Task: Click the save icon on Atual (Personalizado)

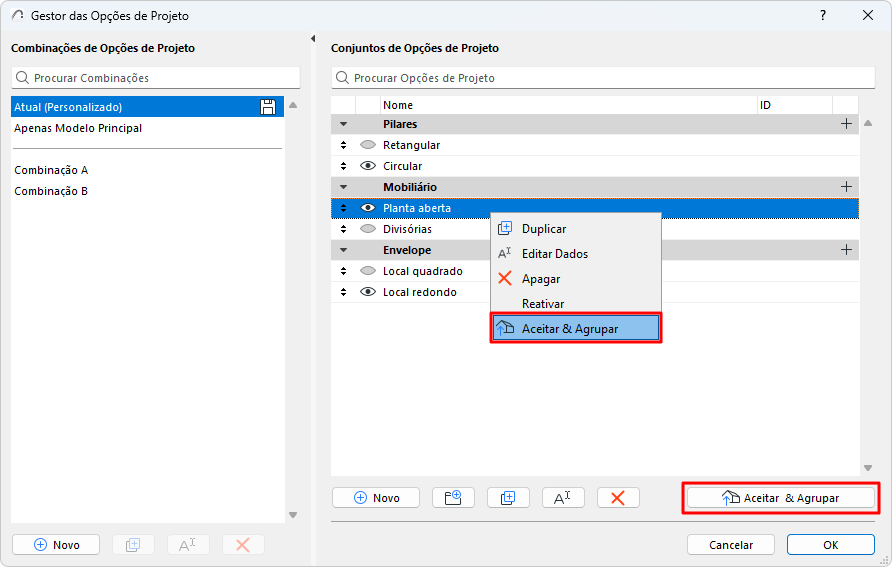Action: click(268, 107)
